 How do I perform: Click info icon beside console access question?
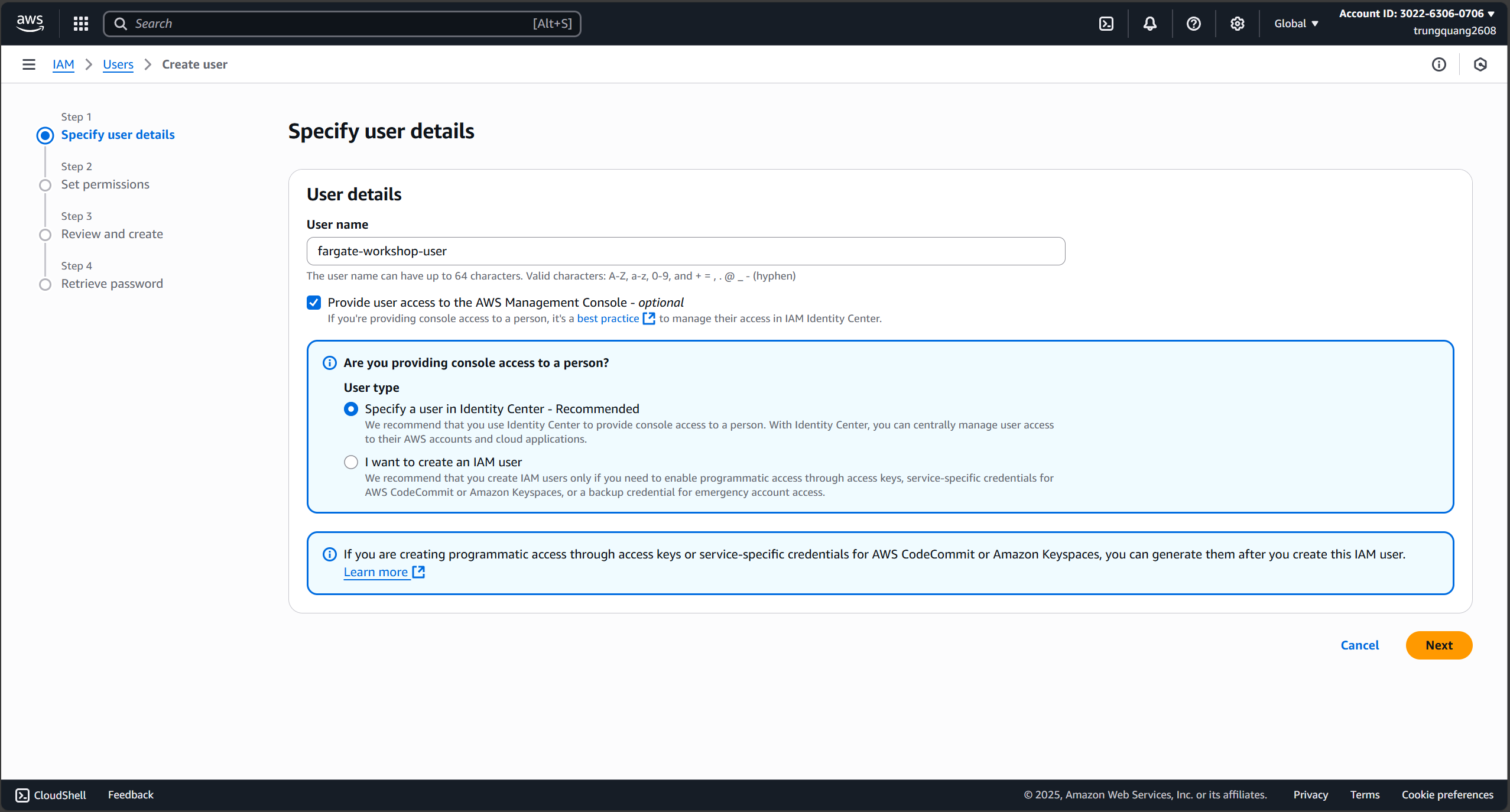(x=330, y=363)
